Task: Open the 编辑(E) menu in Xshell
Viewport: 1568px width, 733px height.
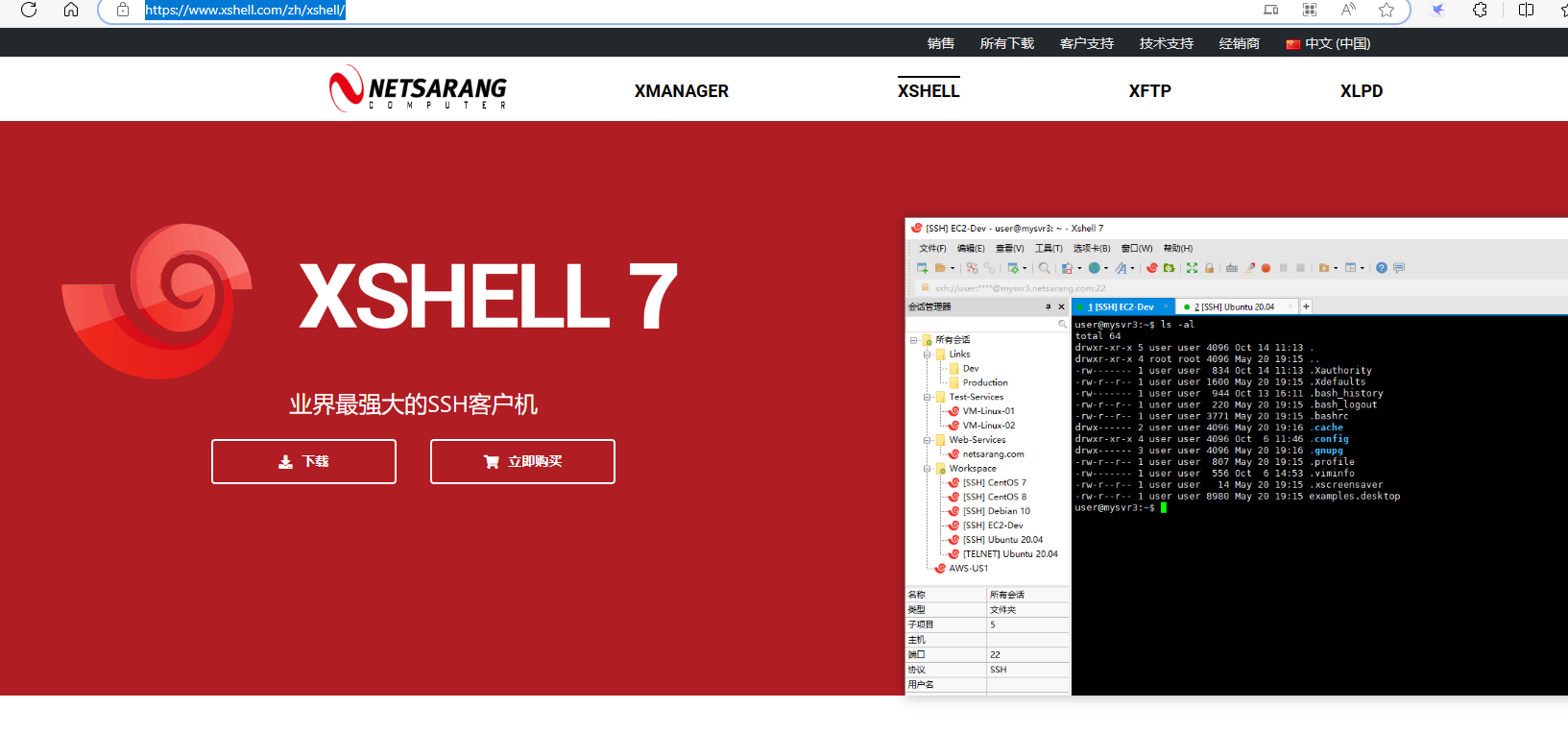Action: [x=971, y=249]
